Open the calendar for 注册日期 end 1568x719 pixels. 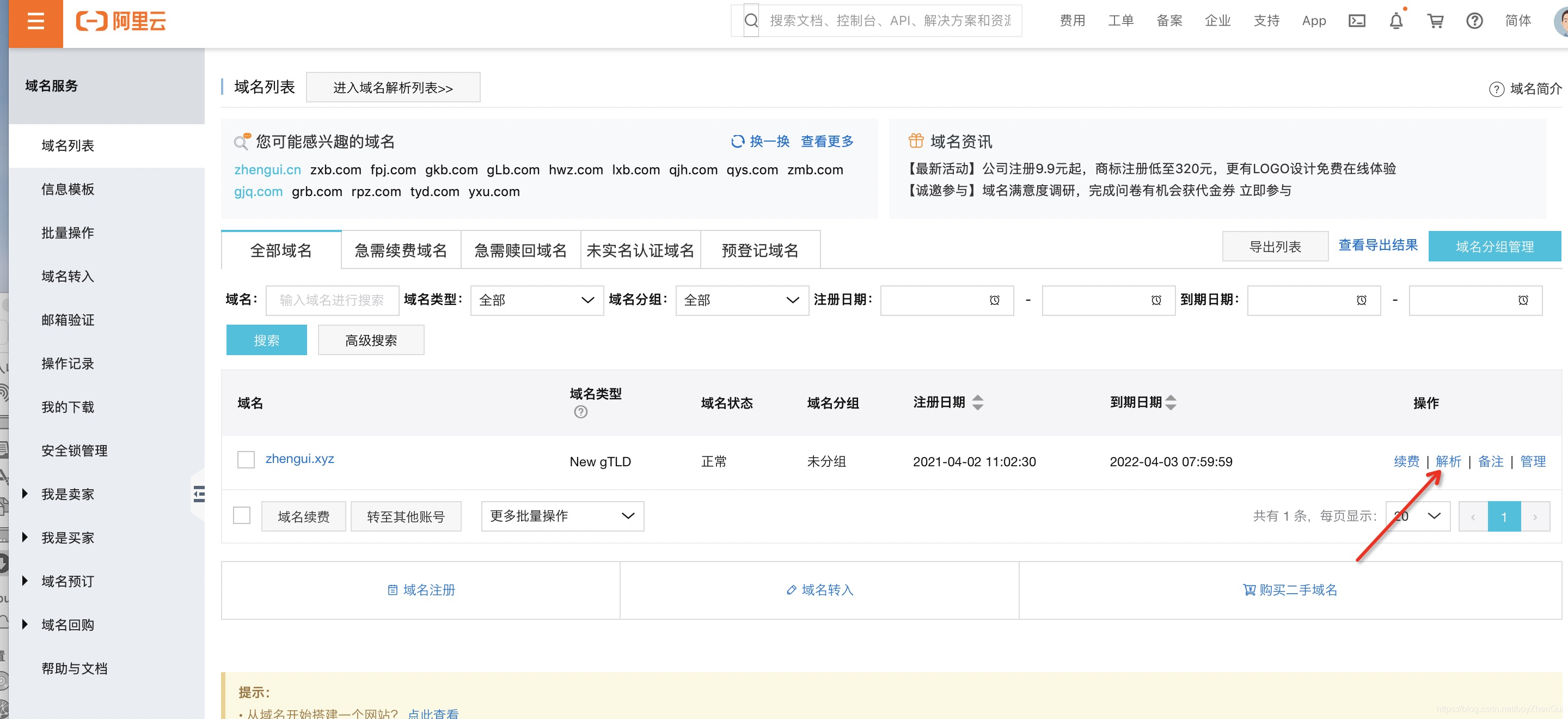[1156, 300]
